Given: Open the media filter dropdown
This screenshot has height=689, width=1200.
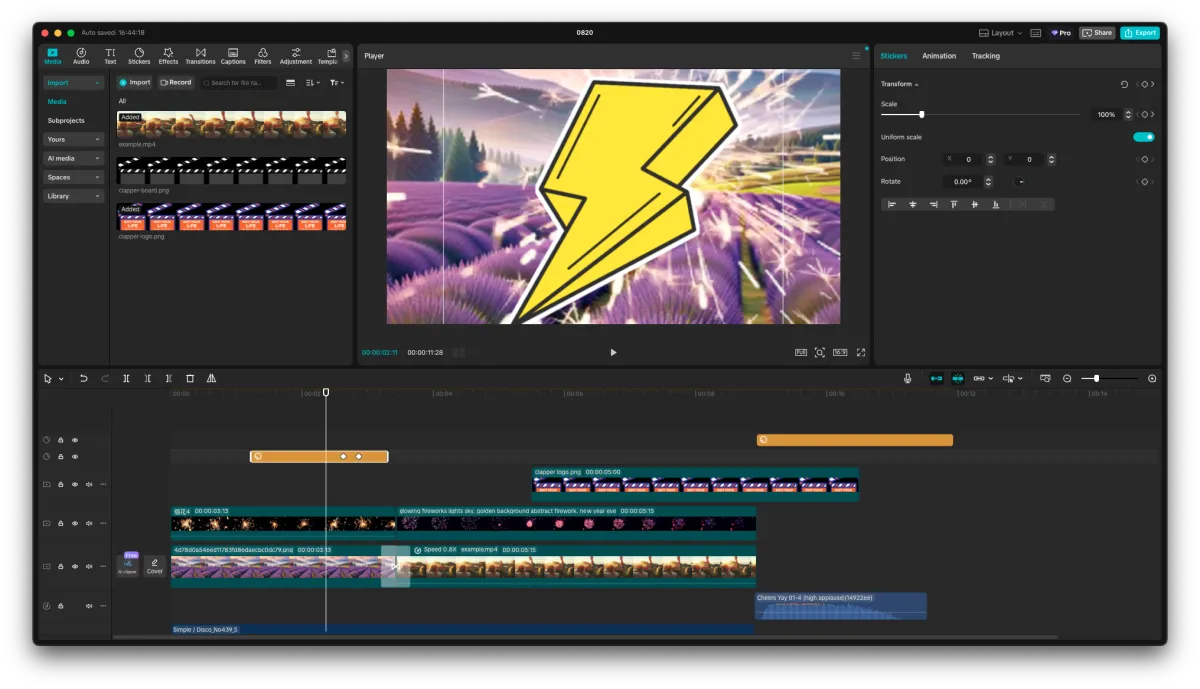Looking at the screenshot, I should coord(337,83).
